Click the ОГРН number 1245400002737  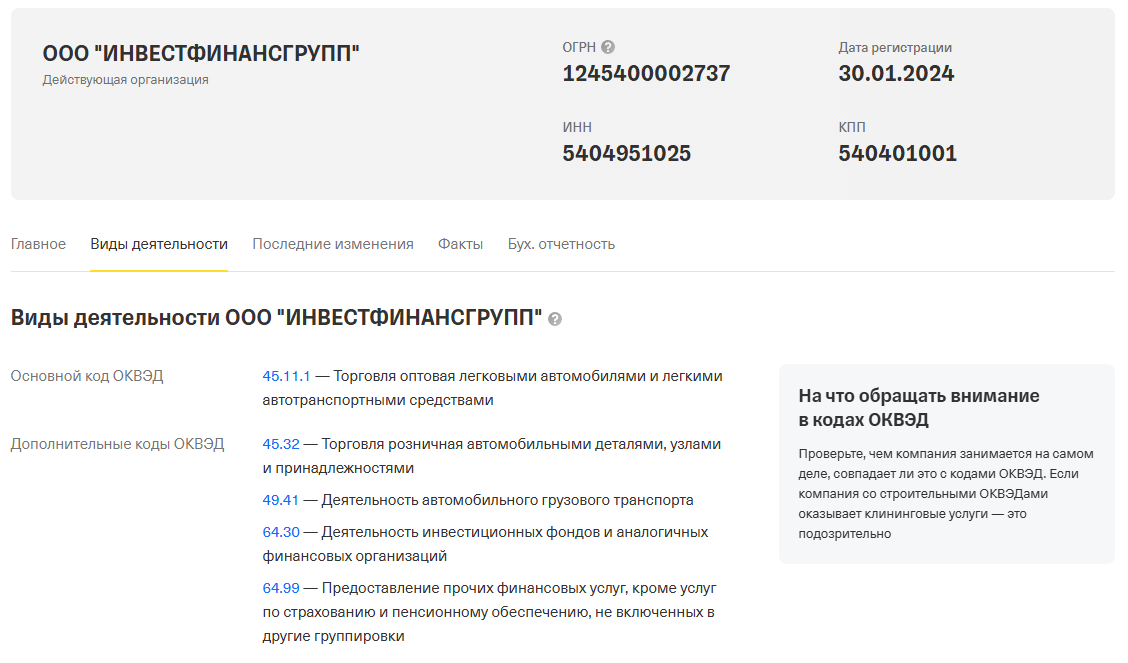[646, 74]
